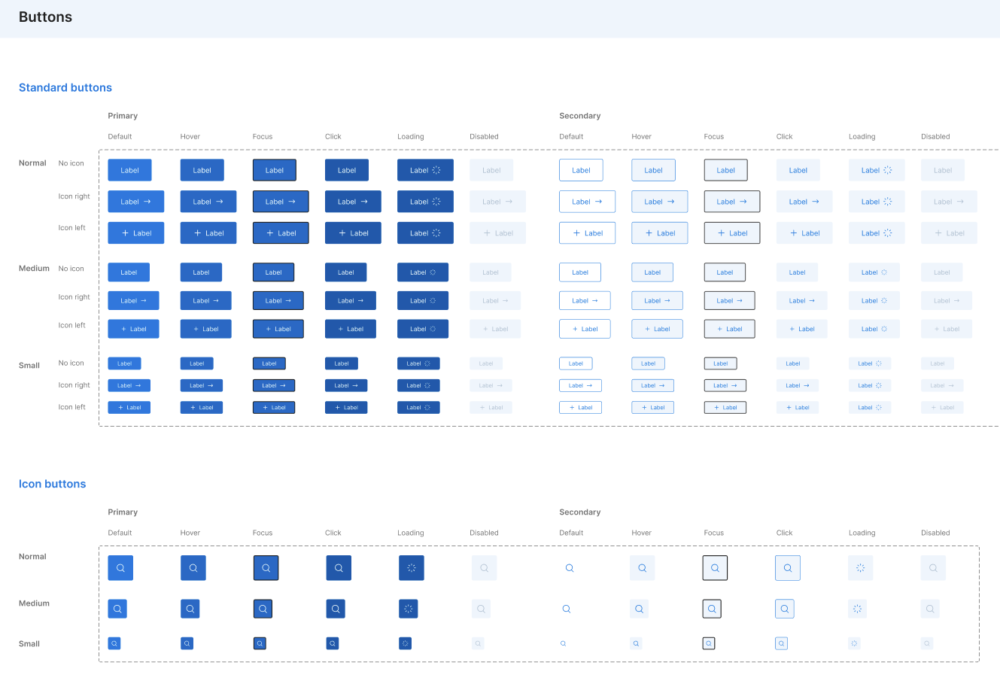Viewport: 1000px width, 699px height.
Task: Click Primary Medium Focus search icon button
Action: (x=263, y=608)
